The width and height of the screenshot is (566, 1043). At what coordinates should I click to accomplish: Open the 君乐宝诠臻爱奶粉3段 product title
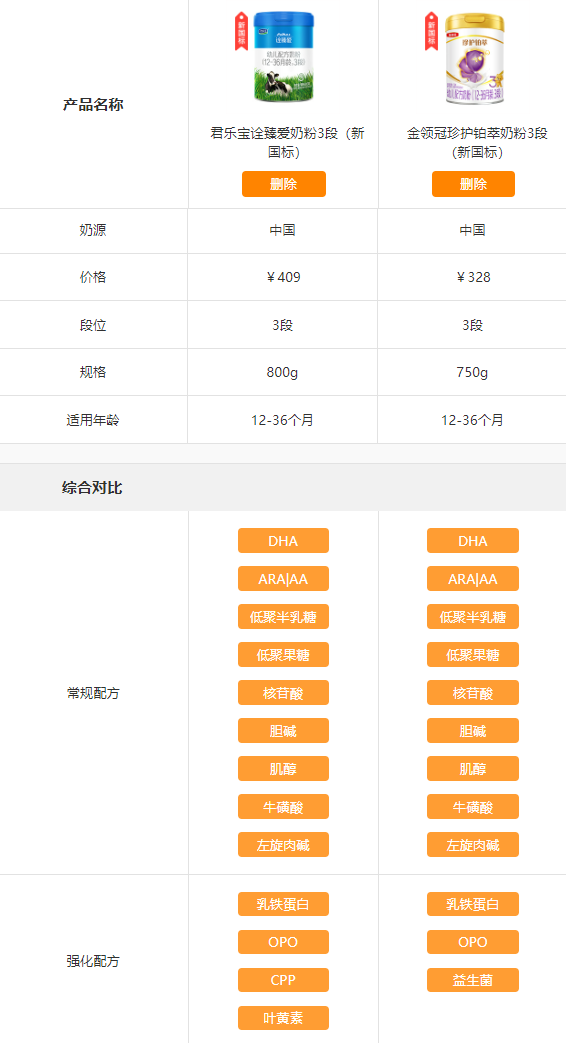[285, 142]
